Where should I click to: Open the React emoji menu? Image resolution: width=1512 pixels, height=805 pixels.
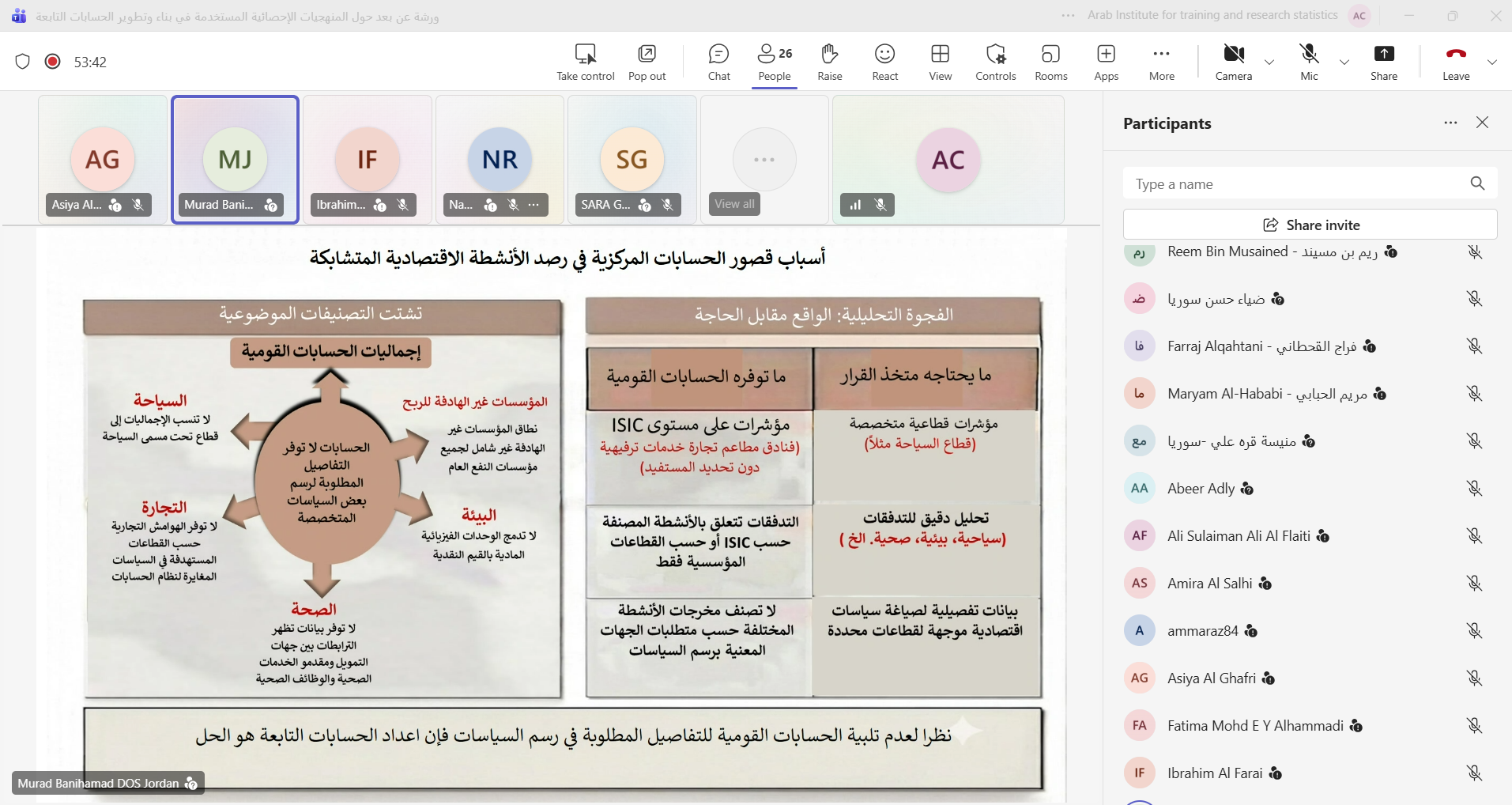pos(884,62)
